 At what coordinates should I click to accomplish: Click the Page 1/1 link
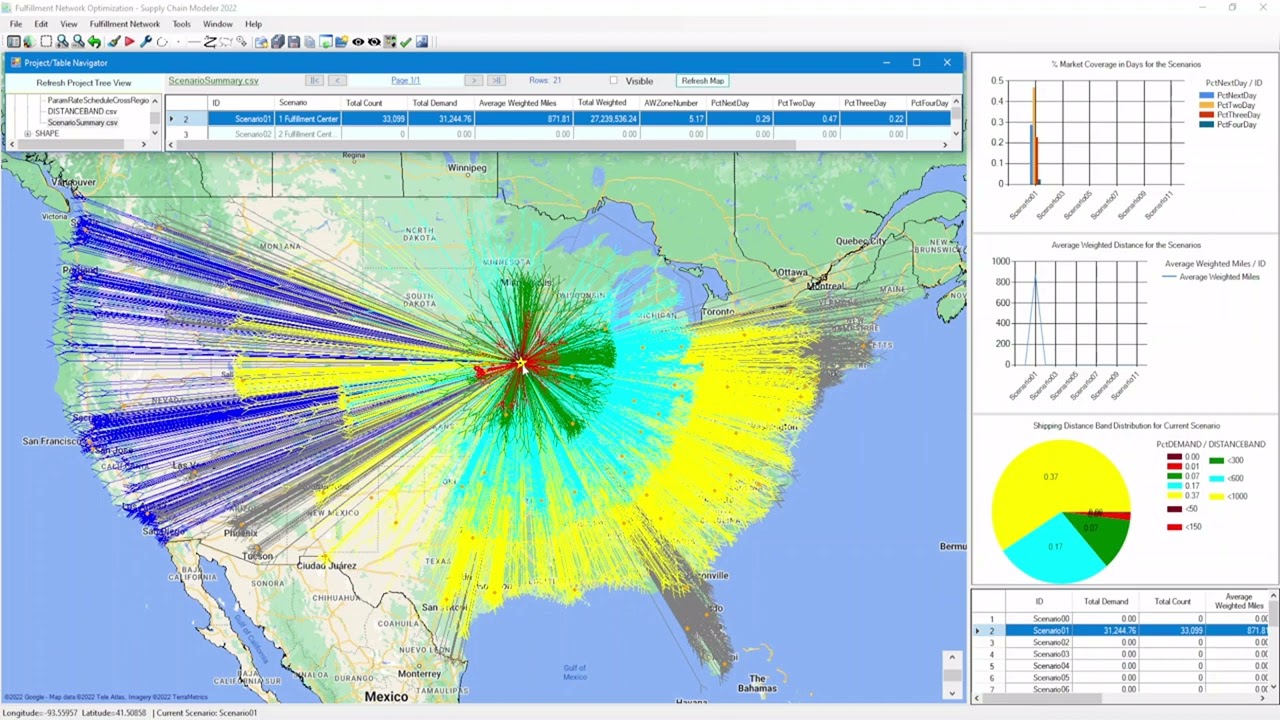click(x=405, y=80)
